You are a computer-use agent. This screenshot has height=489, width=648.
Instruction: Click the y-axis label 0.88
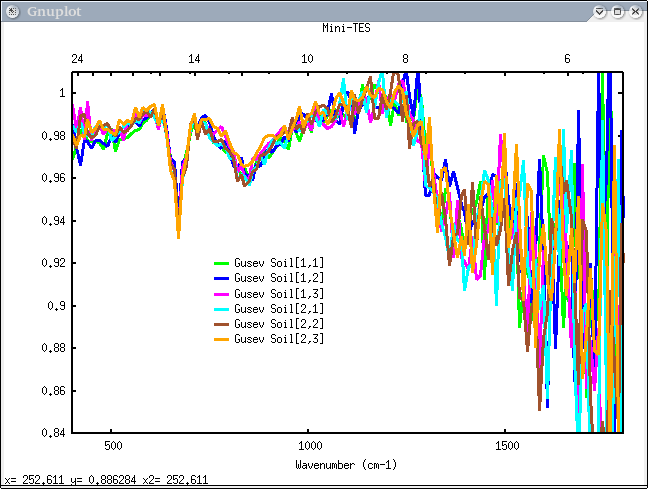[53, 348]
